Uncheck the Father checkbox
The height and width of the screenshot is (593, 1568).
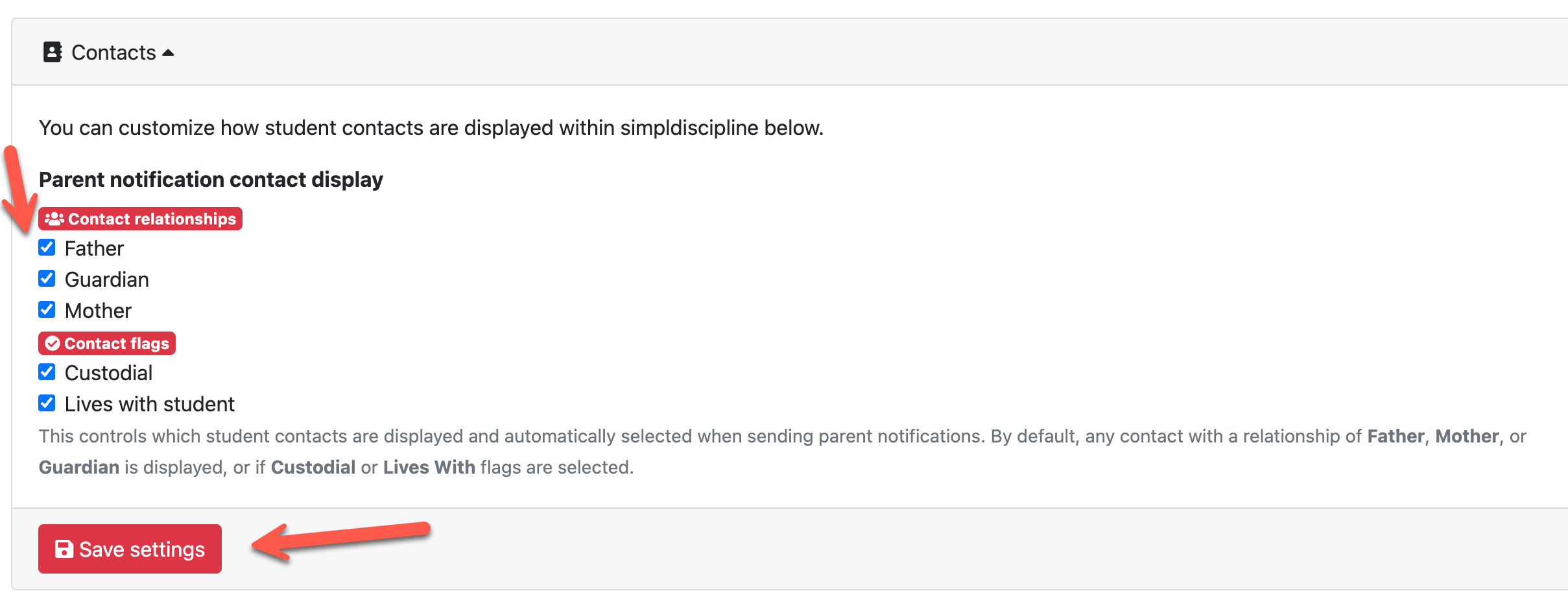(47, 247)
